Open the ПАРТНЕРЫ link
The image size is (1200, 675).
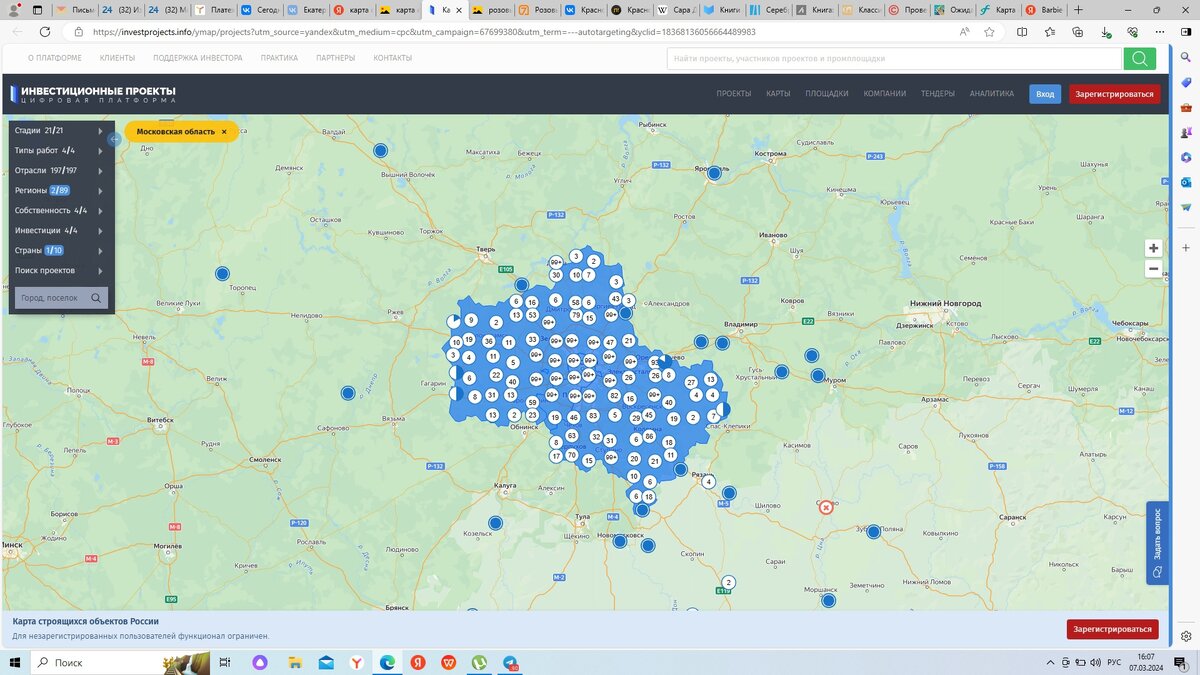pyautogui.click(x=336, y=58)
